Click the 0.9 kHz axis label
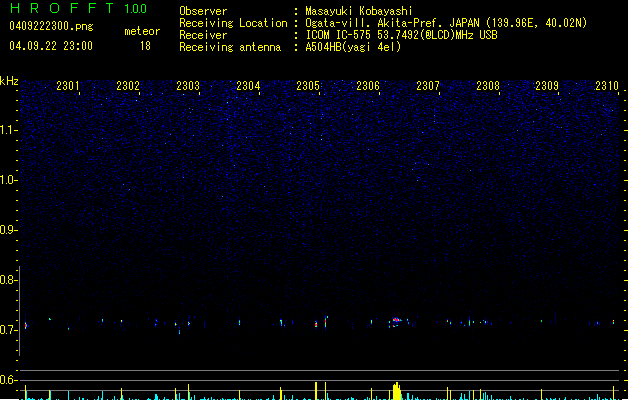 pos(9,230)
